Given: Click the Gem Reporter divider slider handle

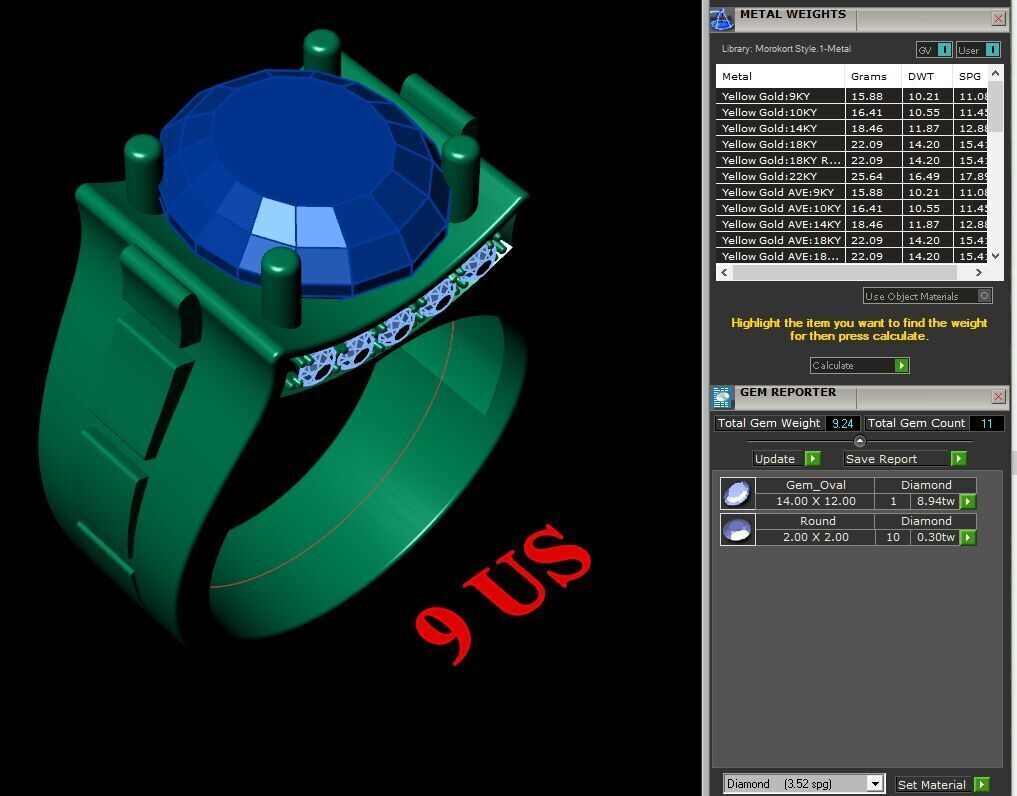Looking at the screenshot, I should [x=859, y=441].
